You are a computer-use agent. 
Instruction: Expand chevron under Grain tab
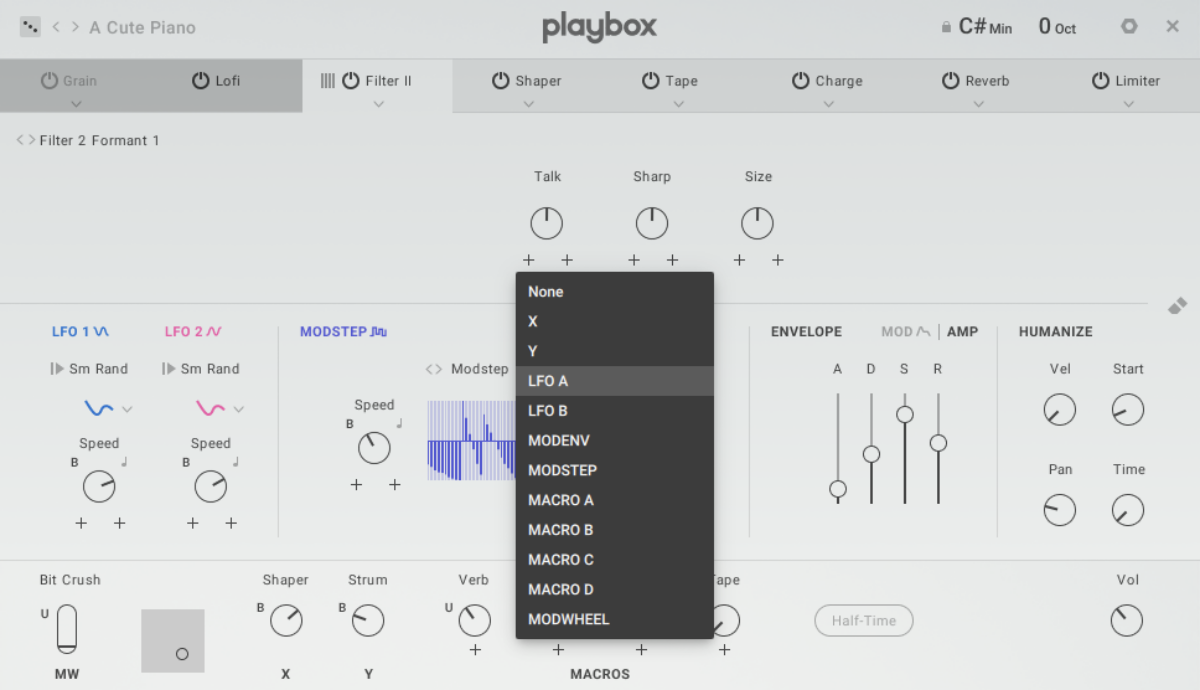(77, 103)
